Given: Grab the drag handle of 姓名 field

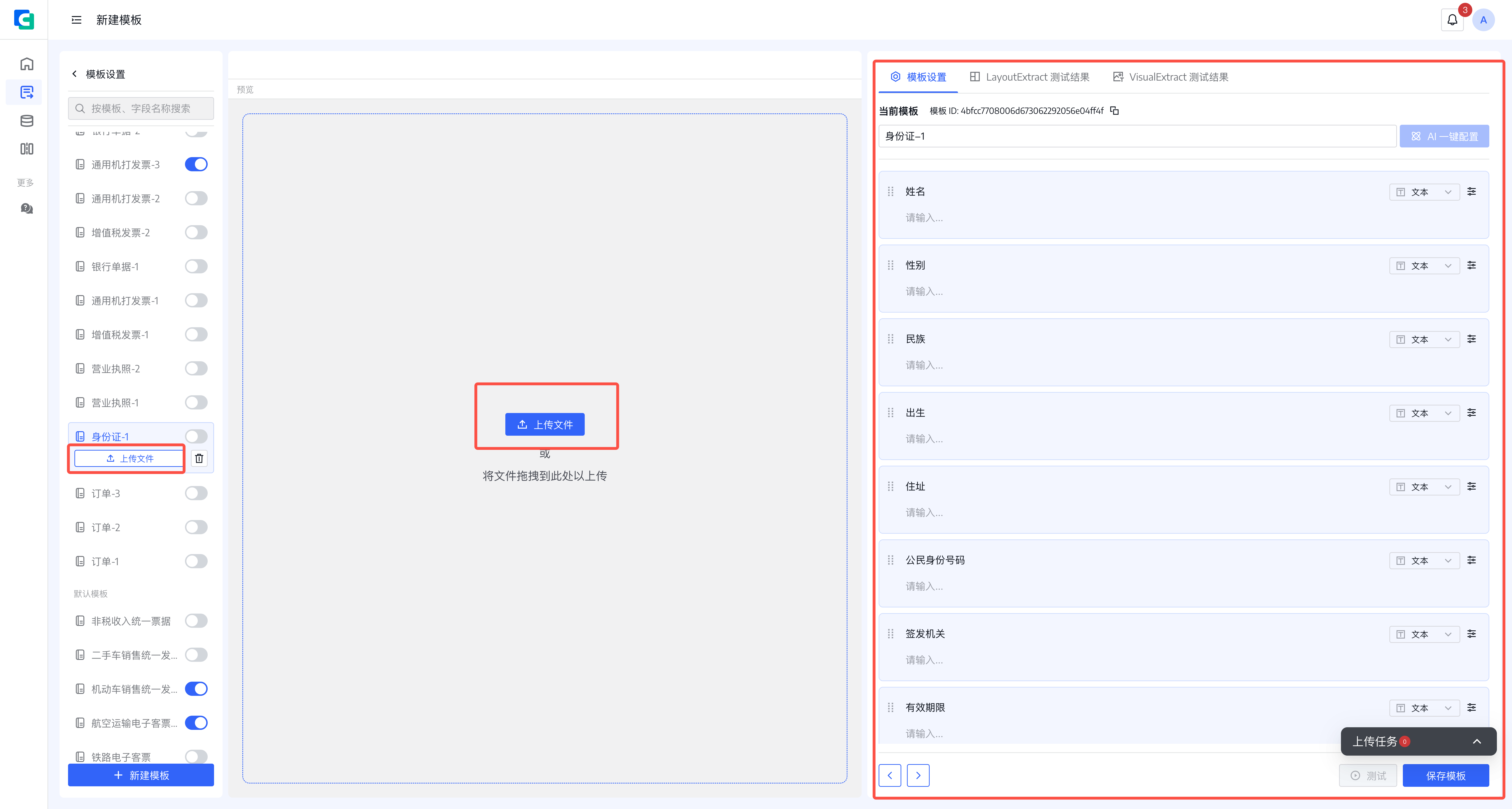Looking at the screenshot, I should [x=890, y=191].
